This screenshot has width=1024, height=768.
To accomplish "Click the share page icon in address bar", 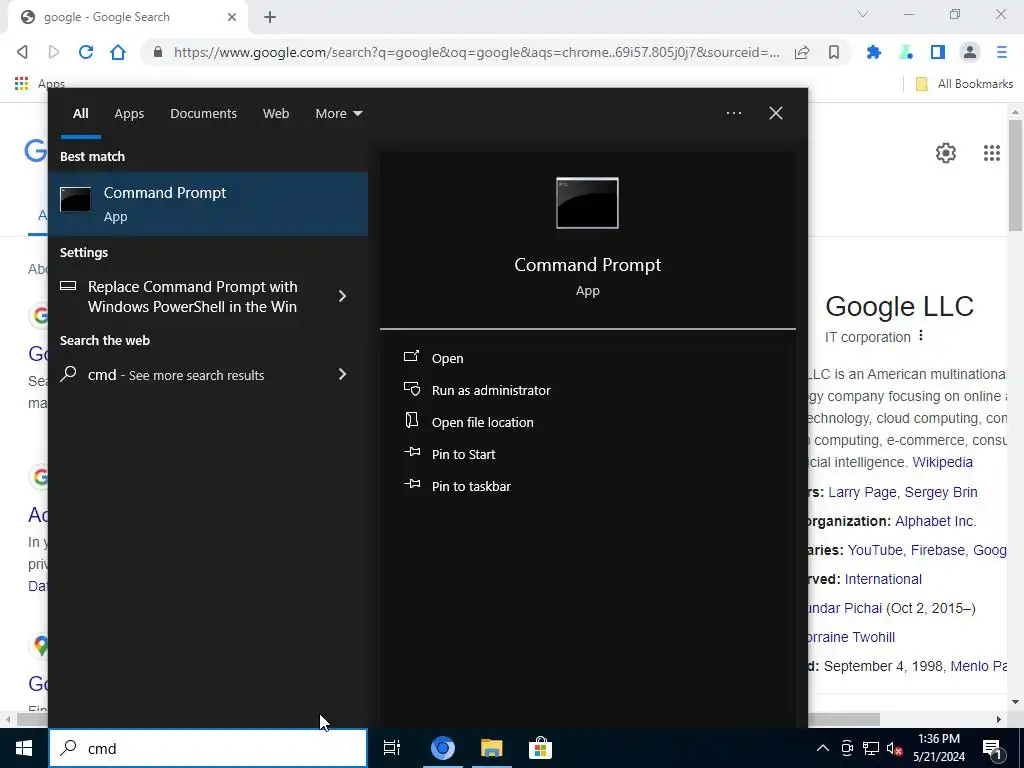I will (x=802, y=52).
